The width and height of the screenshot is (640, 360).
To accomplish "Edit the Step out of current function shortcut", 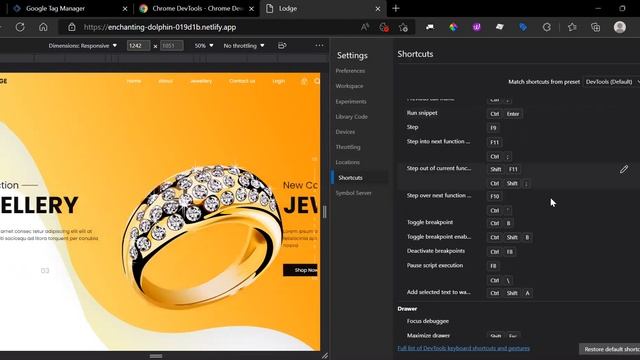I will (x=624, y=169).
